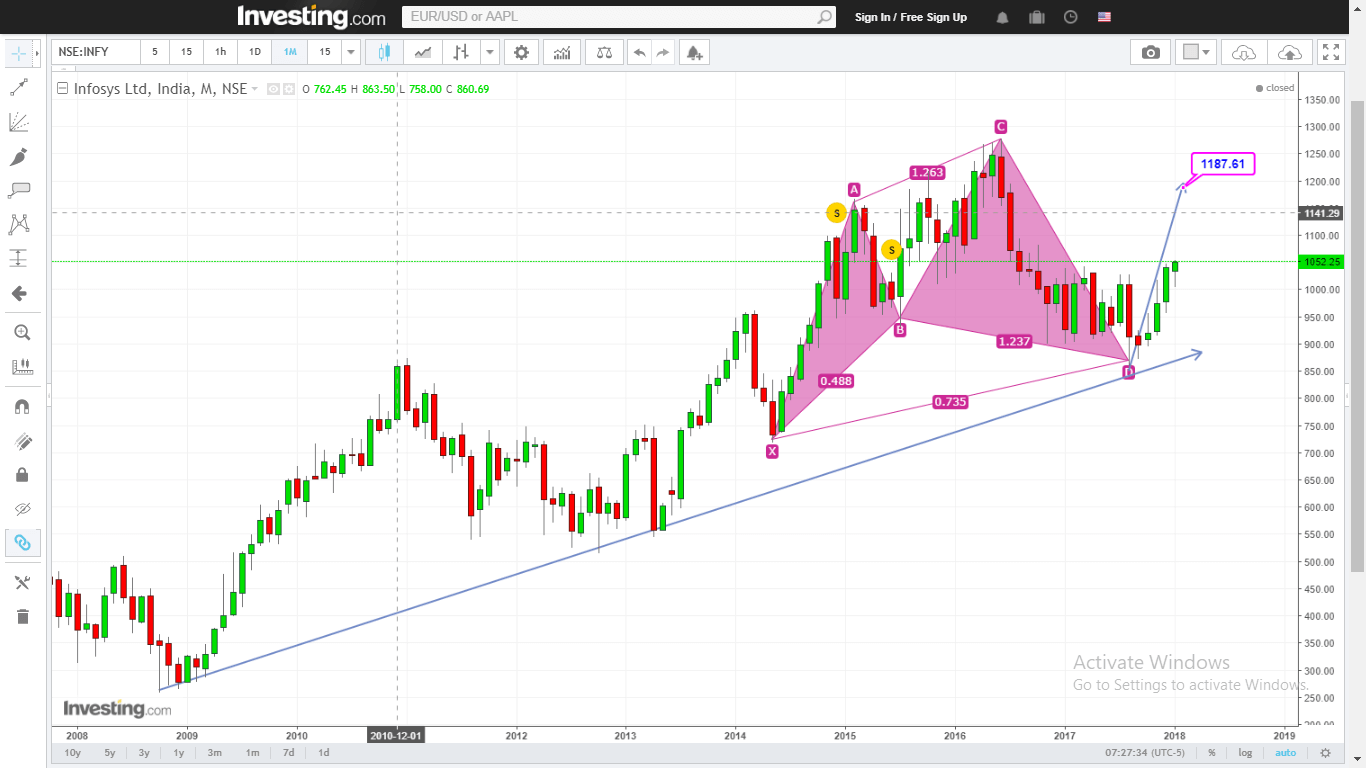Toggle the drawings sync link button
1366x768 pixels.
coord(22,543)
